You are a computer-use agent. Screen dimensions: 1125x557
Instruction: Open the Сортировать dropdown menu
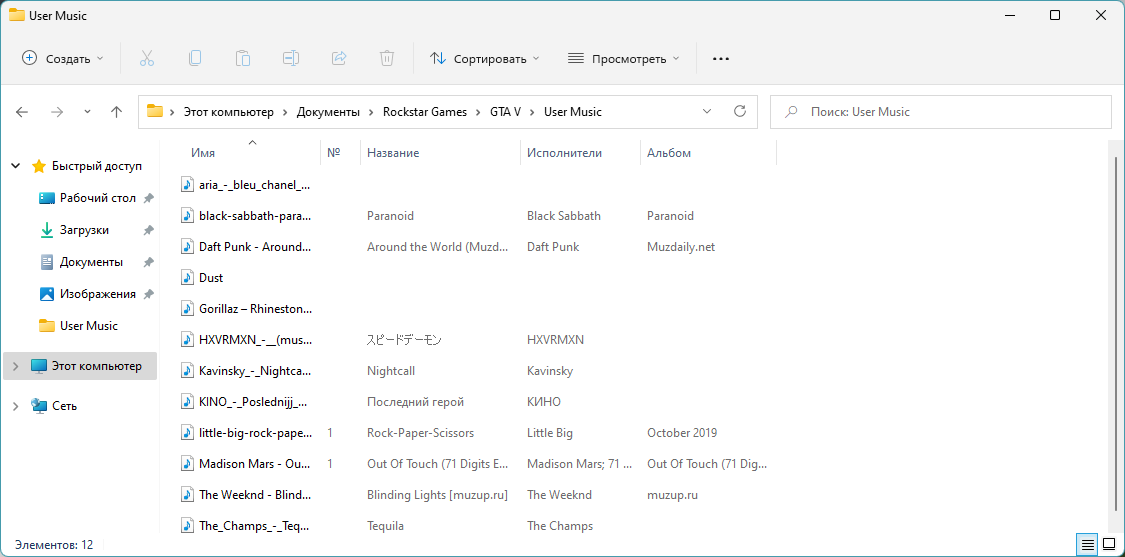tap(485, 59)
